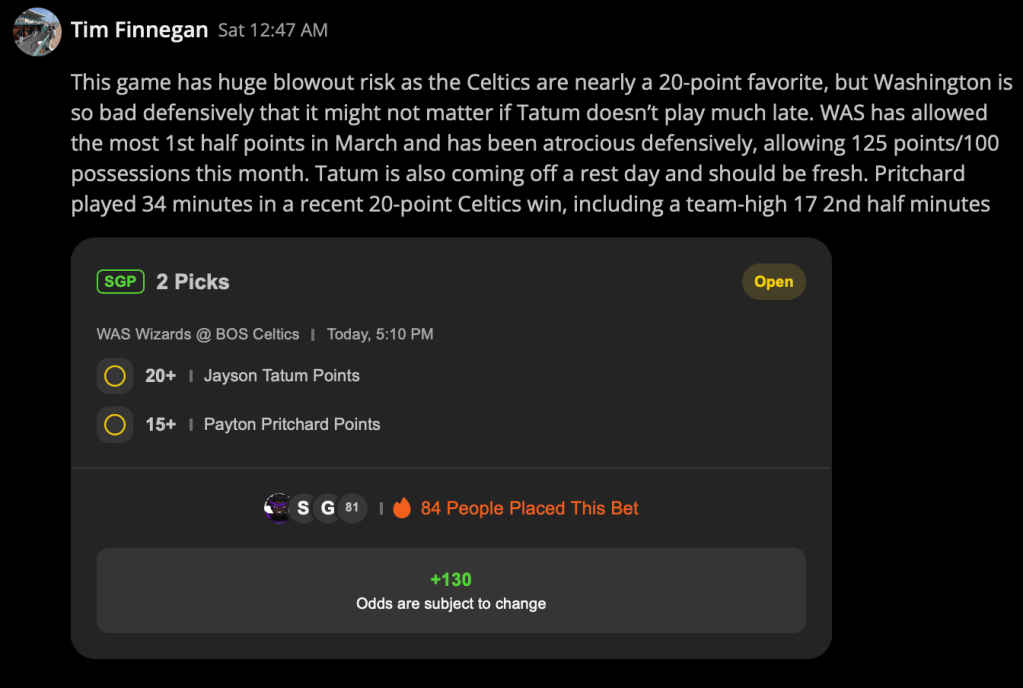This screenshot has height=688, width=1023.
Task: Show the 81 more bettors bubble
Action: (x=352, y=508)
